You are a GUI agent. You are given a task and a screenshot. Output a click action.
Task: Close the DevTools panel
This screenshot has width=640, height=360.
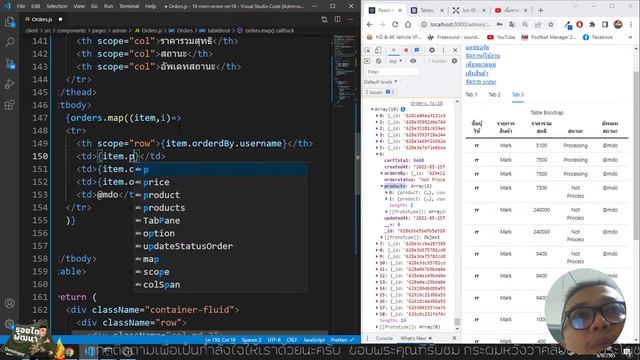pyautogui.click(x=455, y=50)
